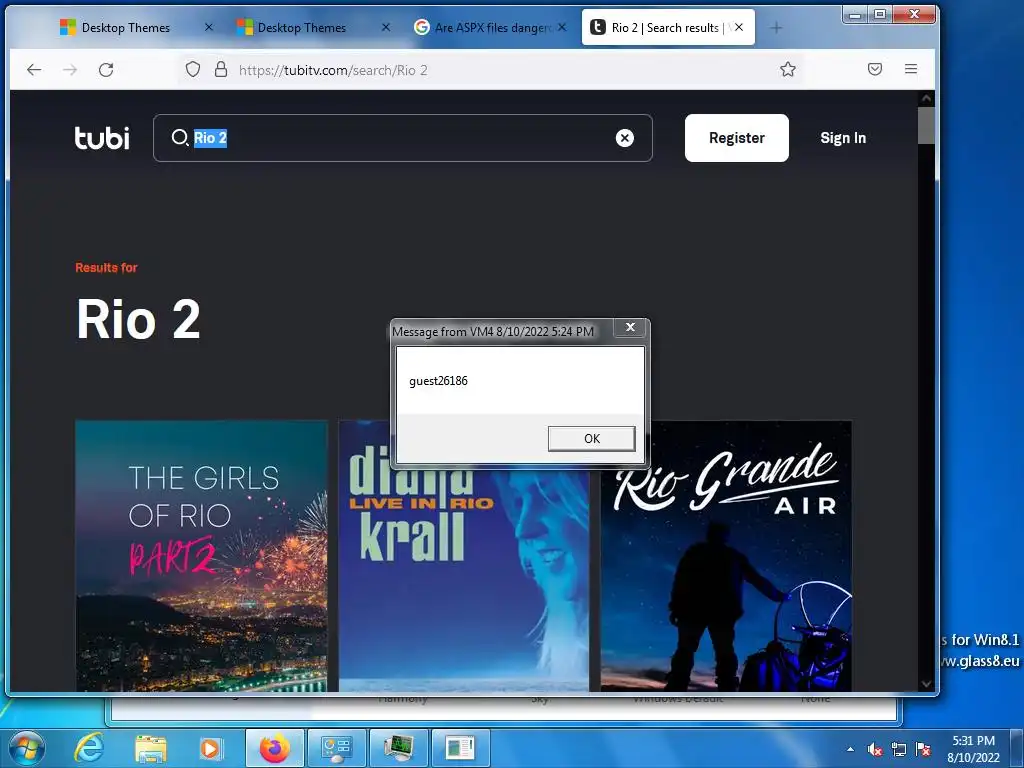Click the taskbar clock 5:31 PM
The height and width of the screenshot is (768, 1024).
pos(973,741)
